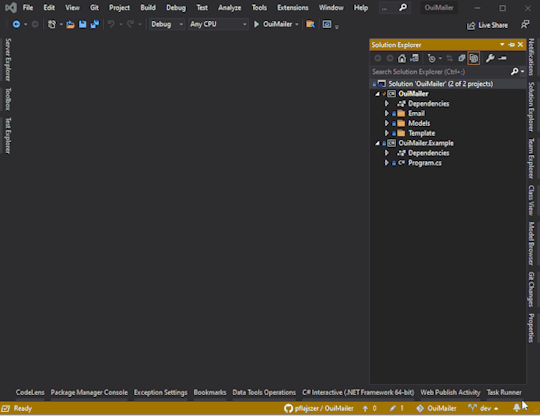Click the Open File folder icon
The width and height of the screenshot is (540, 416).
[x=70, y=24]
